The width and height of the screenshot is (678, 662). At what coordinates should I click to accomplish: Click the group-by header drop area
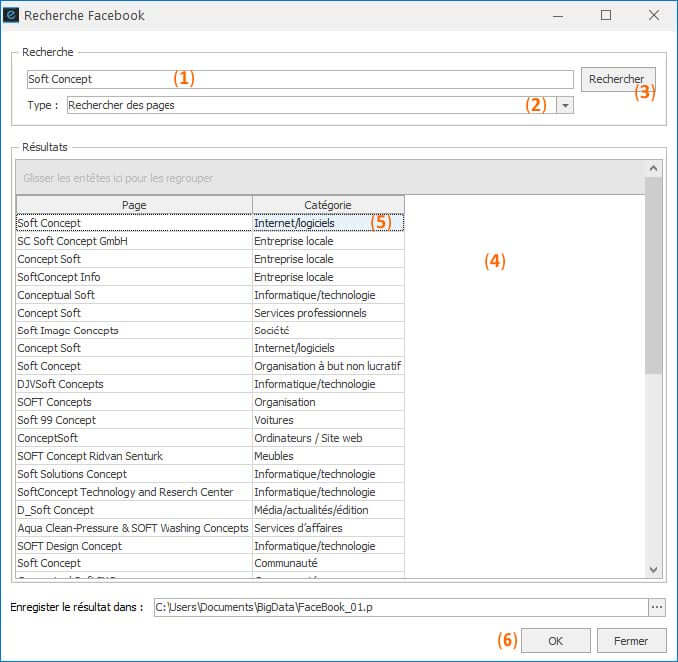point(330,177)
